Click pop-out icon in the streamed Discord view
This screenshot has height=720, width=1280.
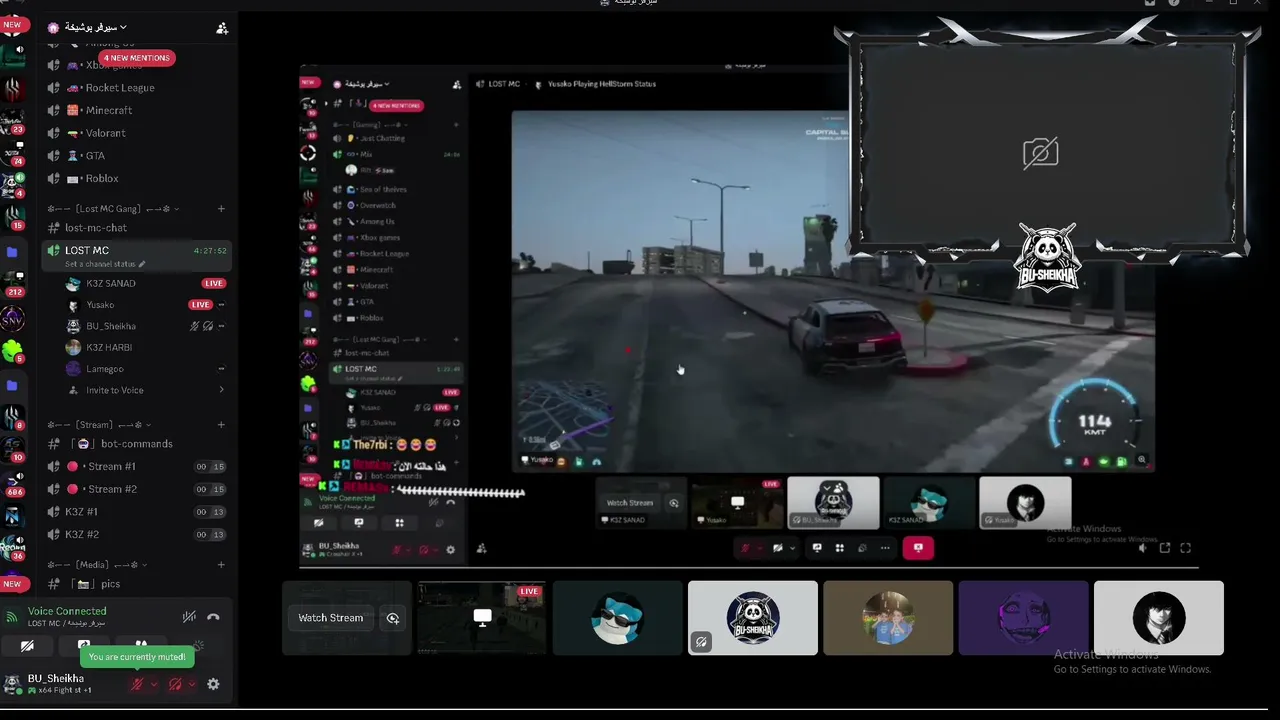point(1165,548)
